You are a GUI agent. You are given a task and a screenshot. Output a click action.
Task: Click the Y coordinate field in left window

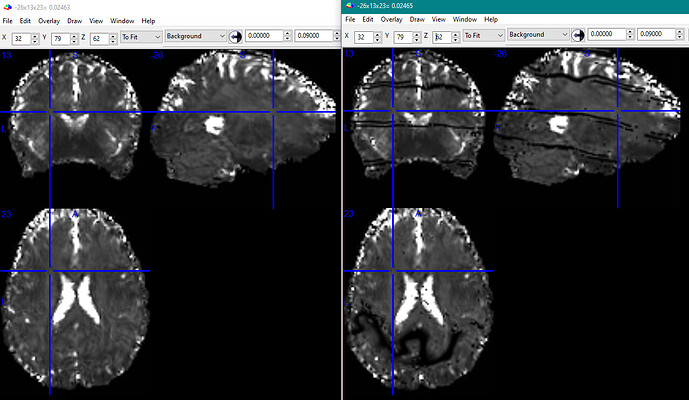pyautogui.click(x=61, y=39)
